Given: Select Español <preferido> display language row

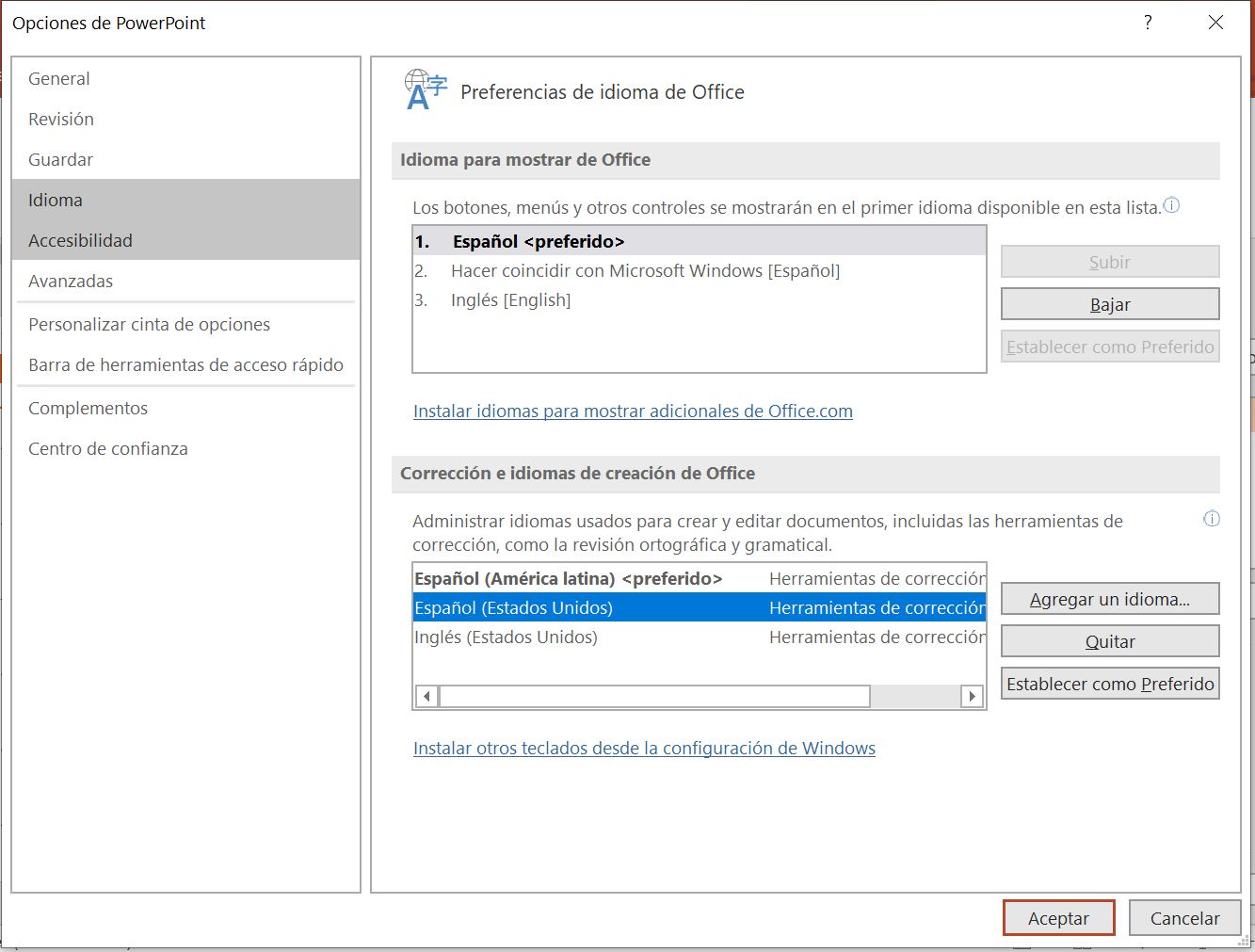Looking at the screenshot, I should (x=700, y=241).
